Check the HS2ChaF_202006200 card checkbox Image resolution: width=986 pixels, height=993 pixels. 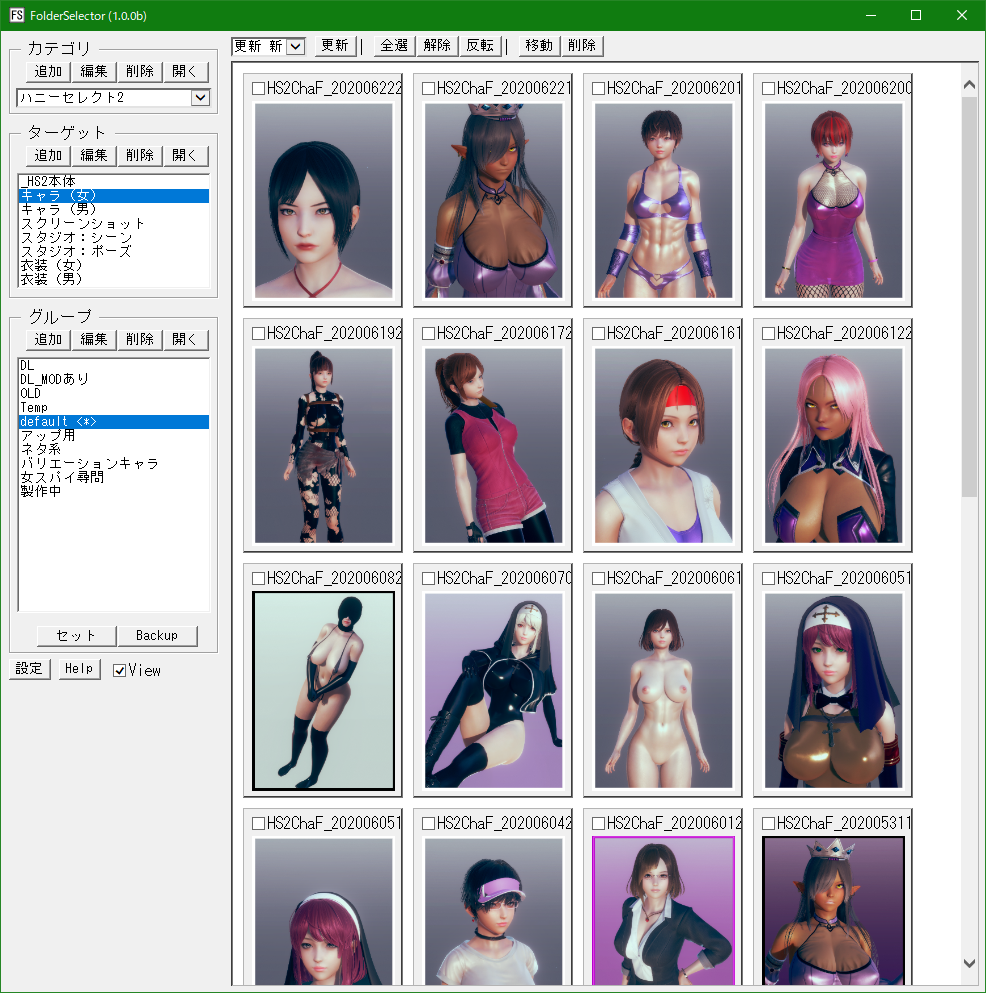coord(768,89)
